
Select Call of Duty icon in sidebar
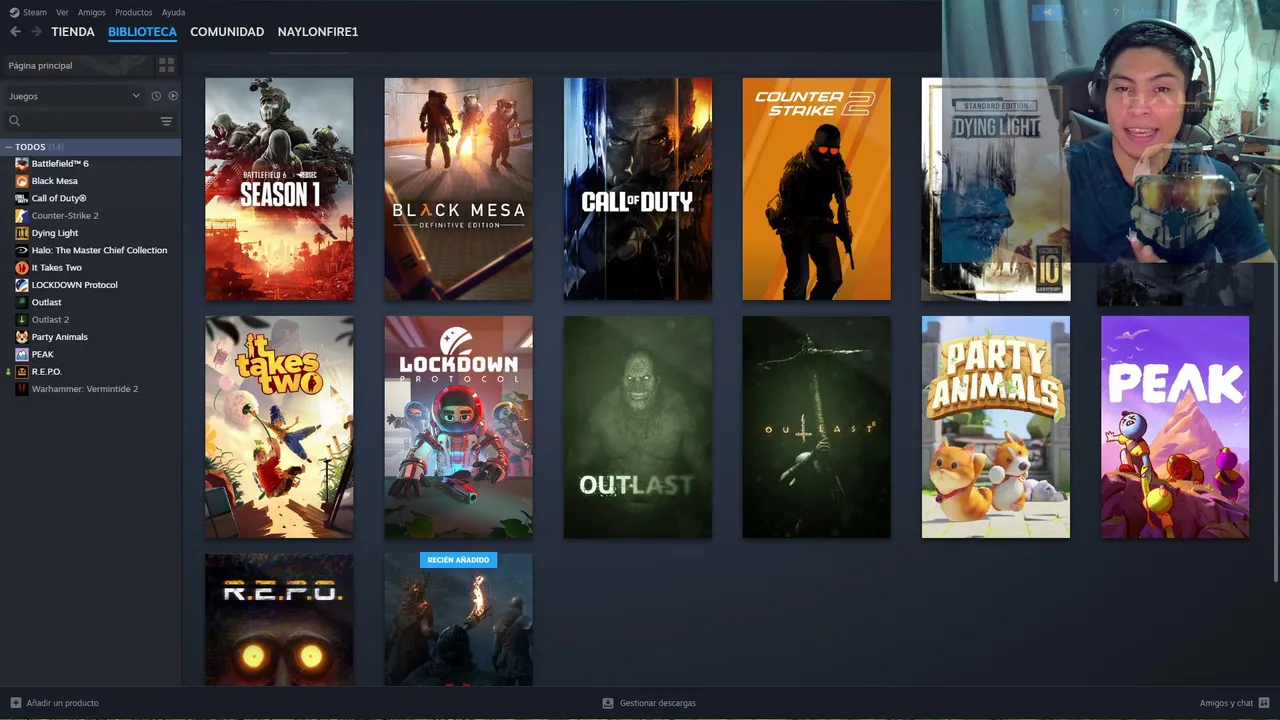[x=22, y=198]
